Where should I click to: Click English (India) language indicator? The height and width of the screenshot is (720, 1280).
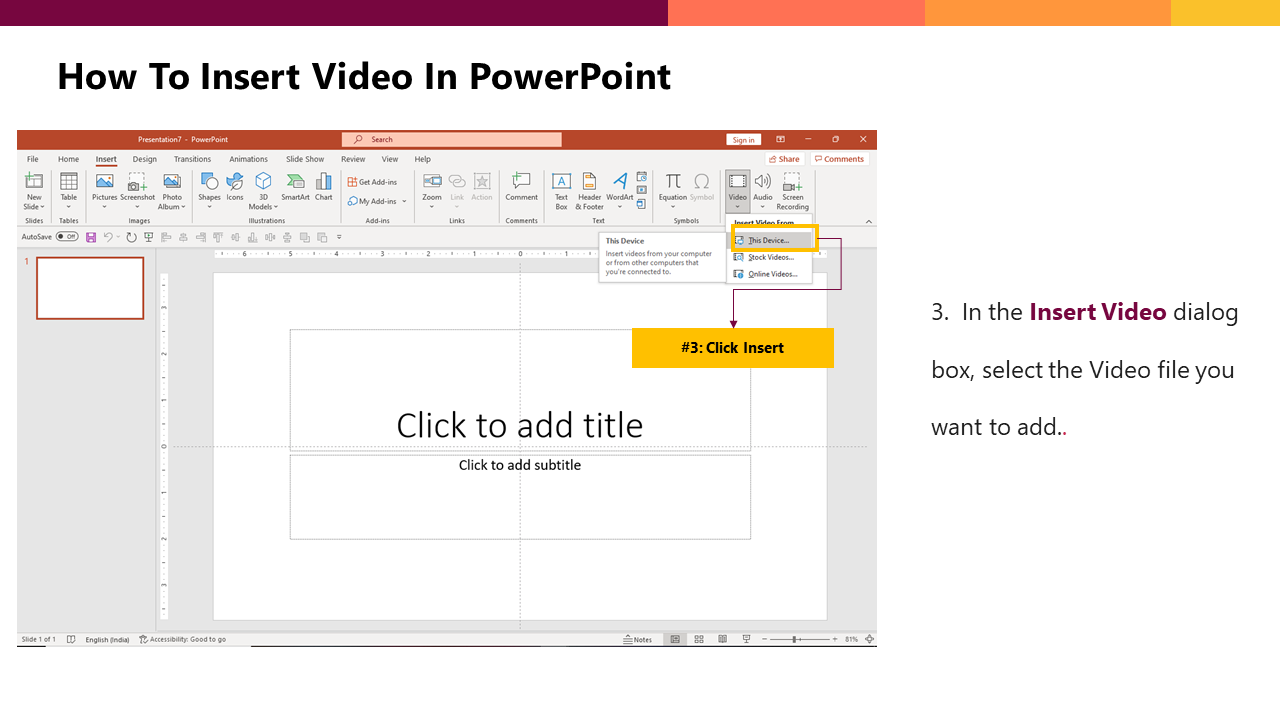click(x=107, y=639)
